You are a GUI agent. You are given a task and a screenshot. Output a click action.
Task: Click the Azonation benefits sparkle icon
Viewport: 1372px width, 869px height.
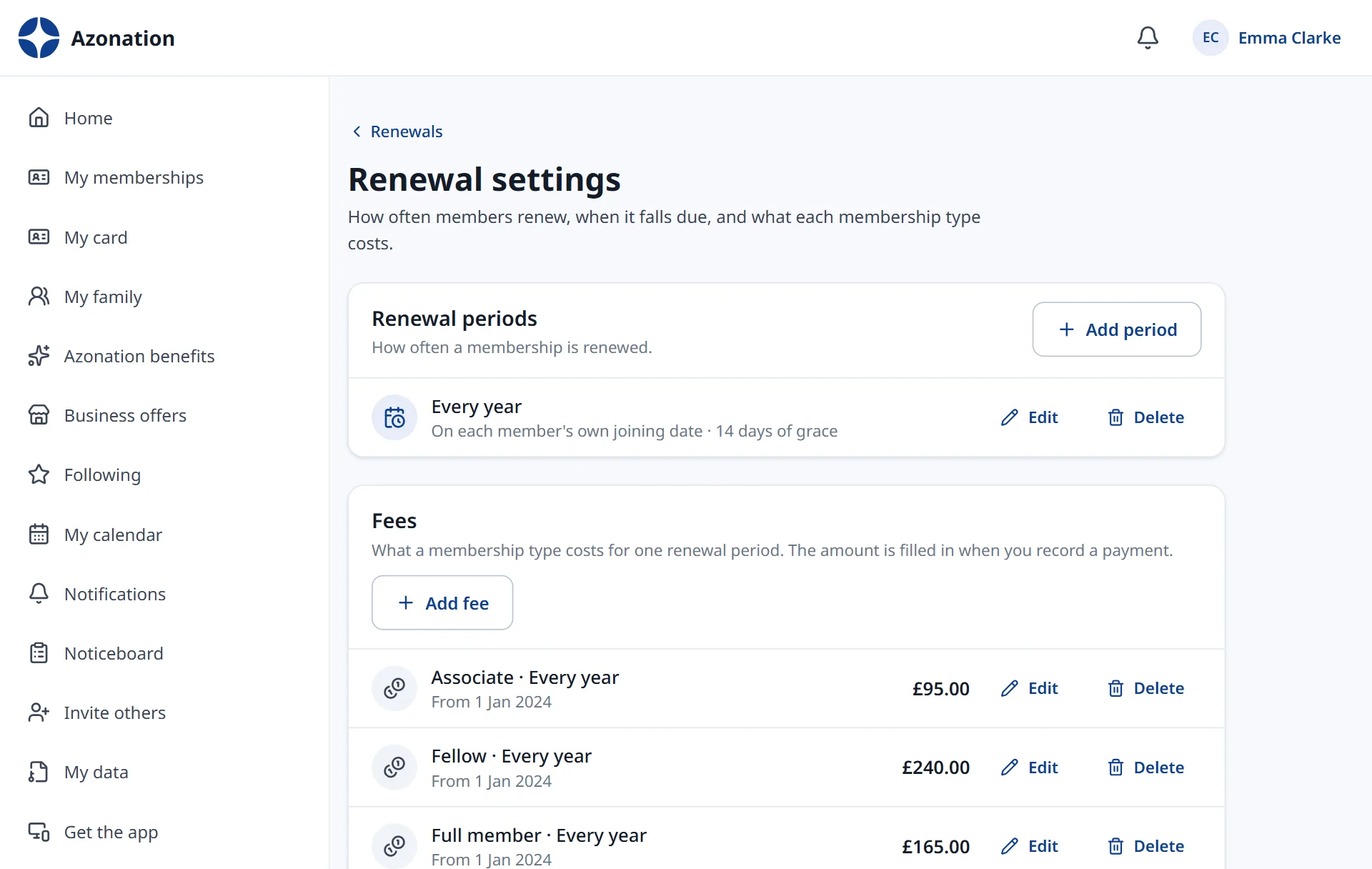(39, 356)
